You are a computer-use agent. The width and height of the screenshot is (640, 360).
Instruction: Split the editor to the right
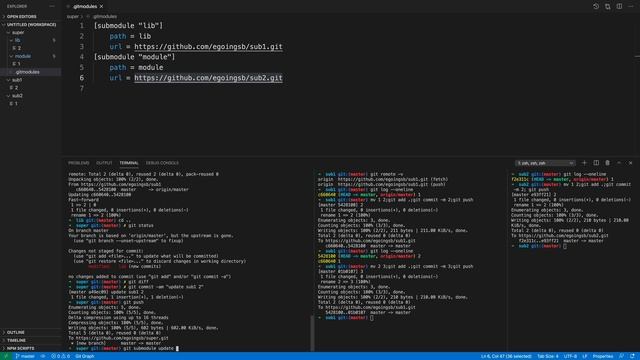tap(619, 7)
